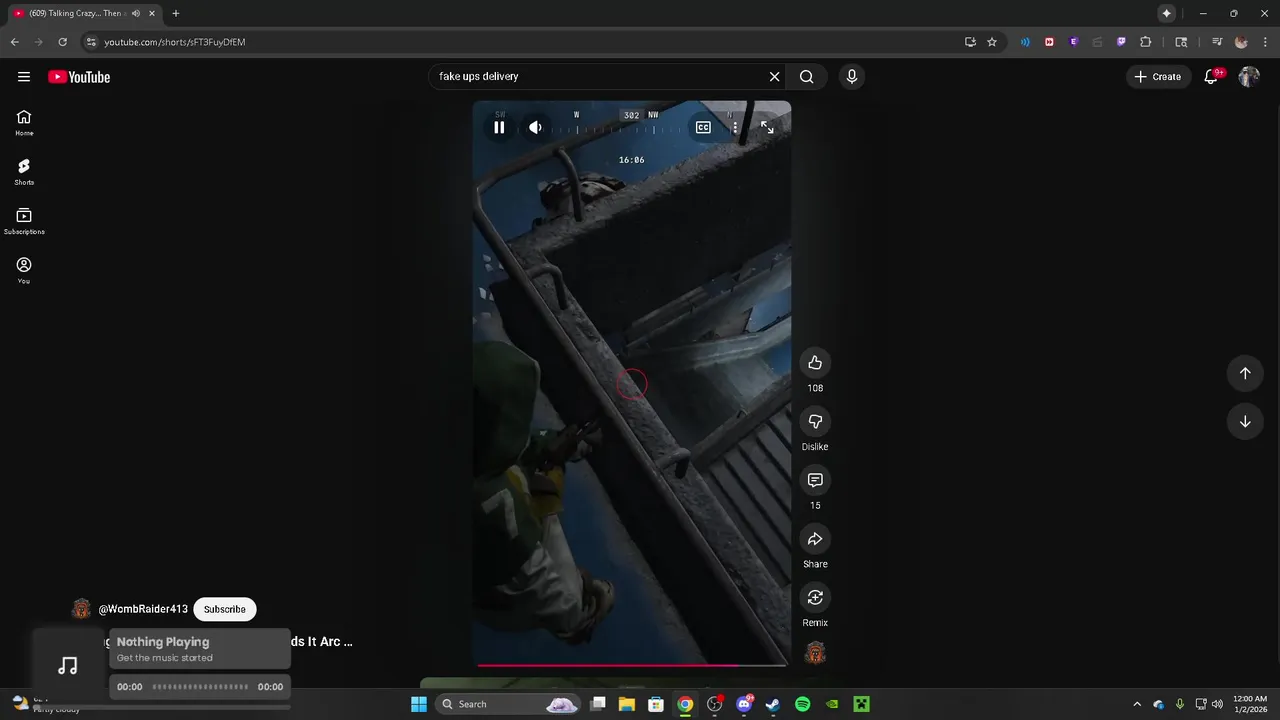Open Discord from the taskbar

[x=744, y=704]
